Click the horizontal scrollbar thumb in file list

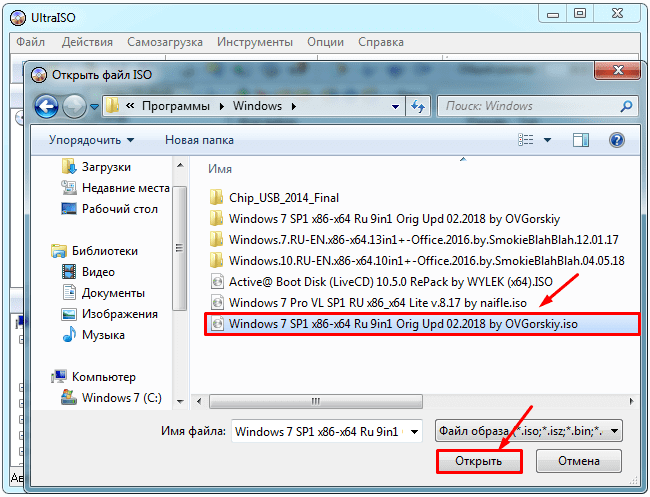click(x=316, y=401)
